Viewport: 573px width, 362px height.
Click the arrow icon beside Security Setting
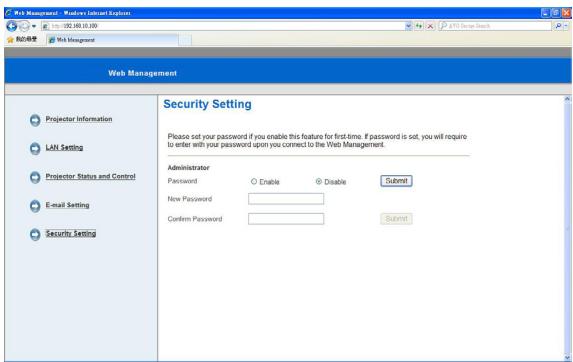pyautogui.click(x=35, y=234)
